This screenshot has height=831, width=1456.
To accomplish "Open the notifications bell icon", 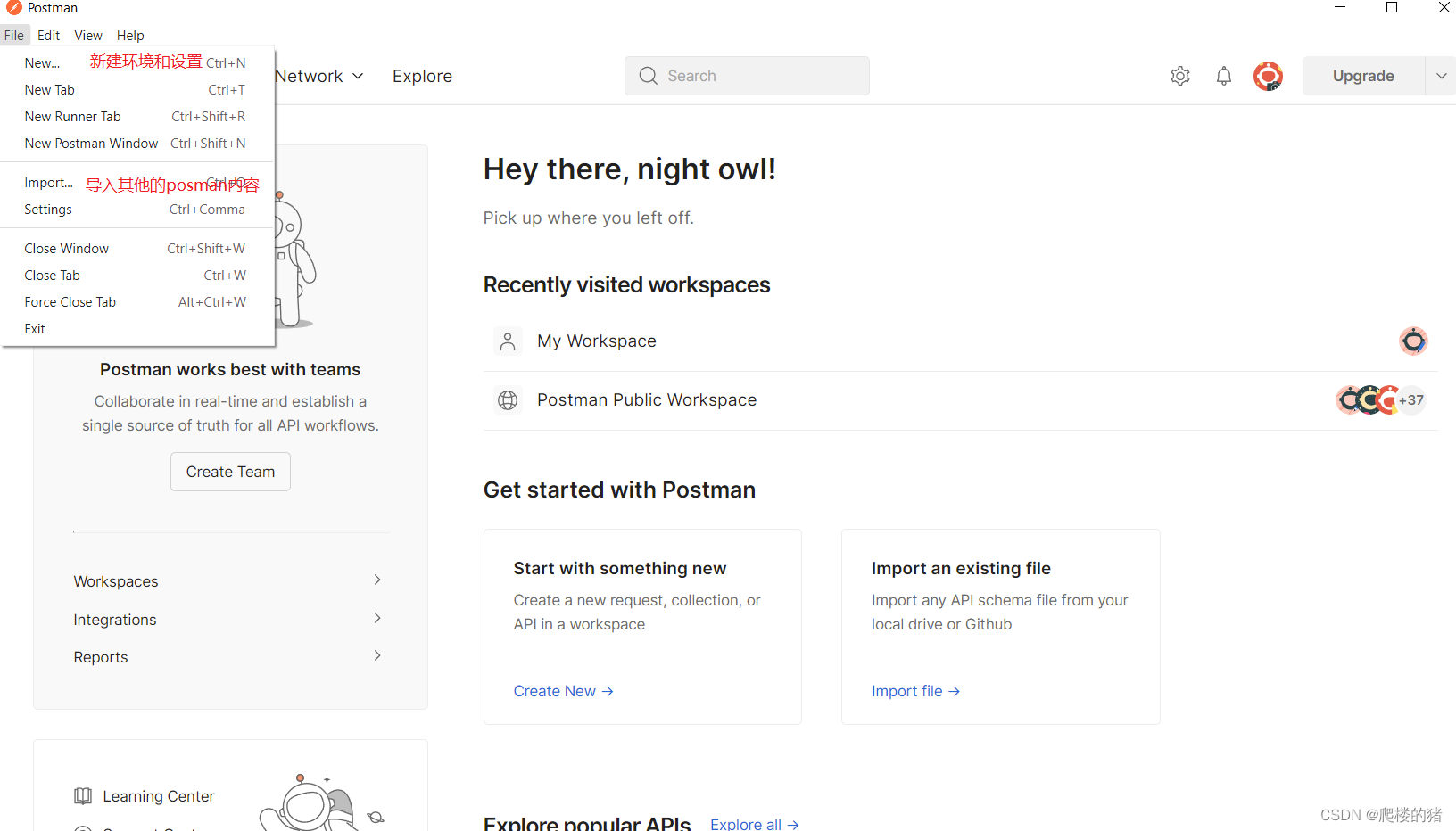I will click(1224, 76).
